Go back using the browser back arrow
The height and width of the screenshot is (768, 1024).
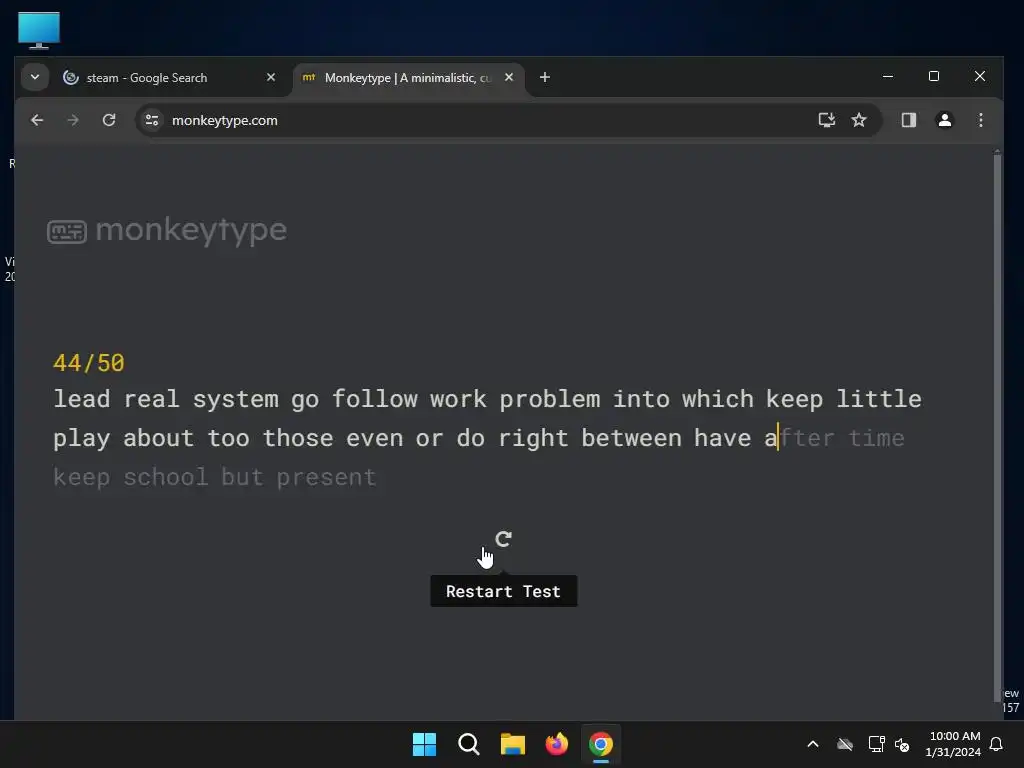37,120
